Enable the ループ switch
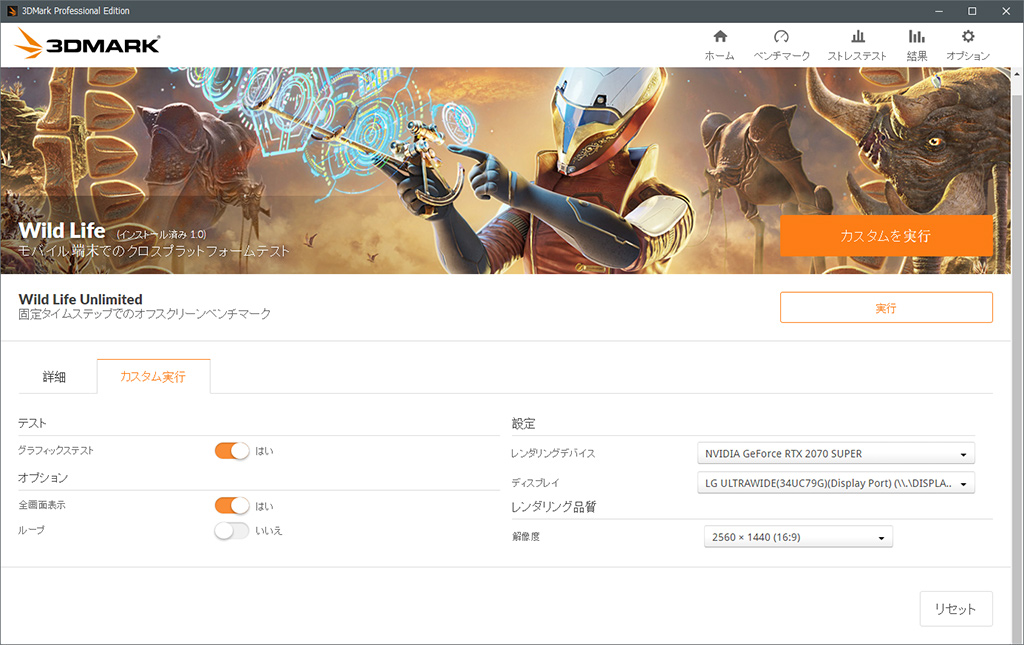 pos(232,531)
